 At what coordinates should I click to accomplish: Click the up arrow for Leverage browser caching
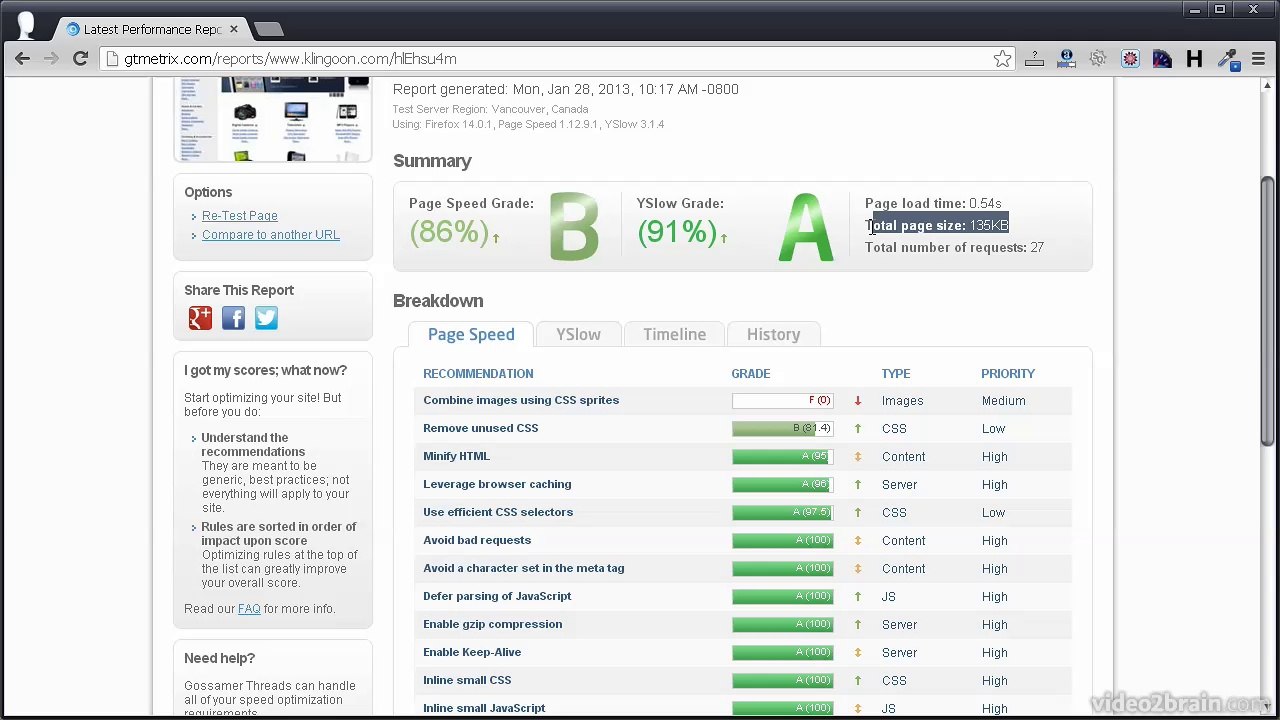tap(857, 485)
